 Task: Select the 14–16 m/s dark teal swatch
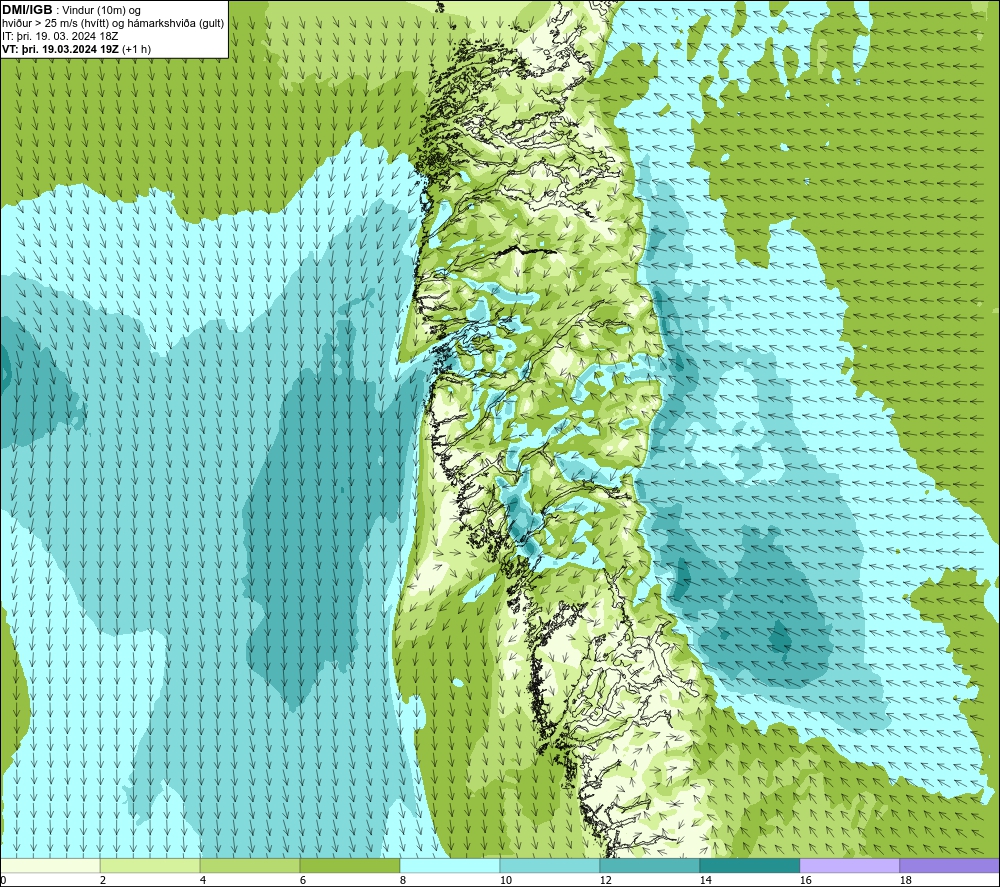coord(749,865)
